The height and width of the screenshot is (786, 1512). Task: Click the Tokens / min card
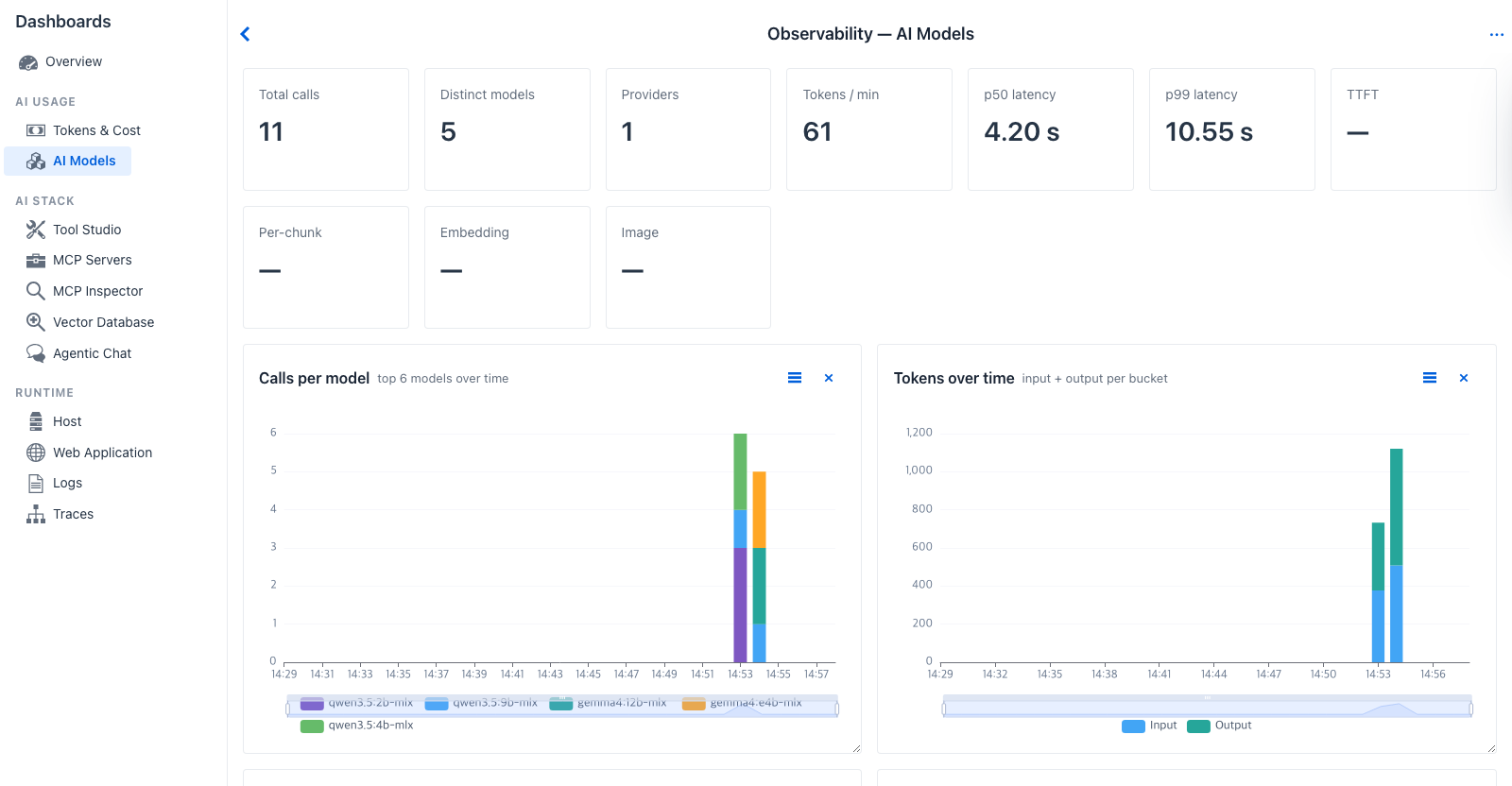[869, 129]
